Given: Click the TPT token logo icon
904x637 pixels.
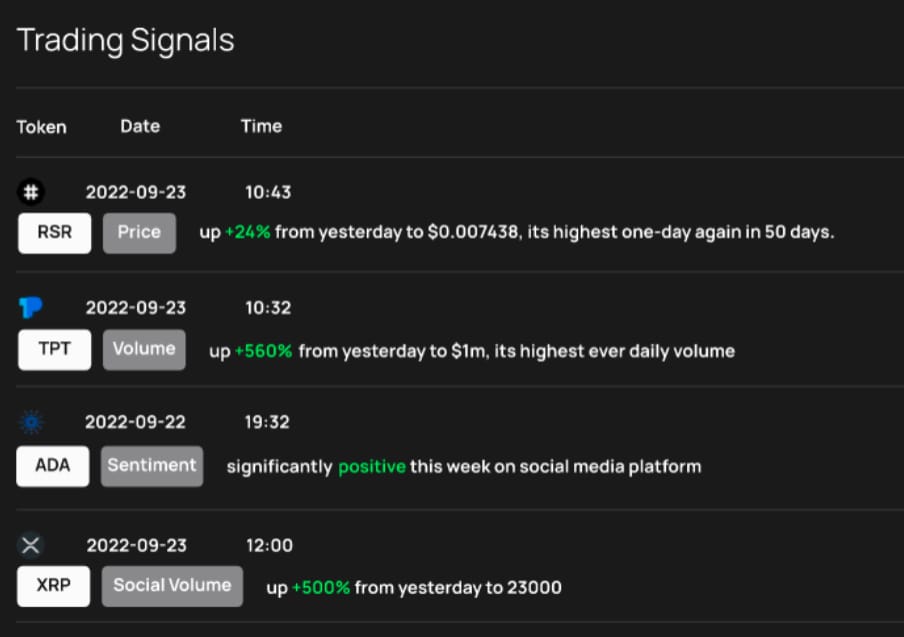Looking at the screenshot, I should [x=31, y=307].
